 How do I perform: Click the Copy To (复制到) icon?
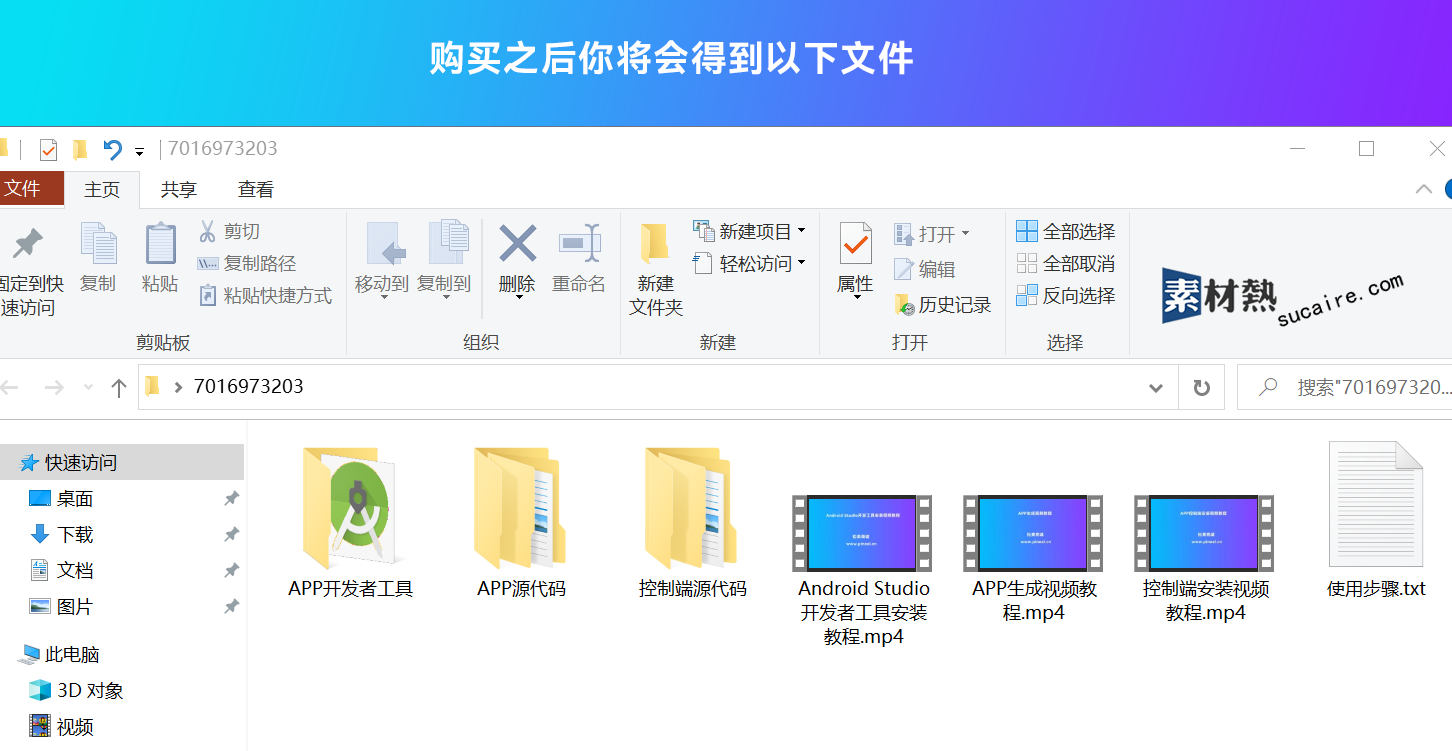(447, 243)
